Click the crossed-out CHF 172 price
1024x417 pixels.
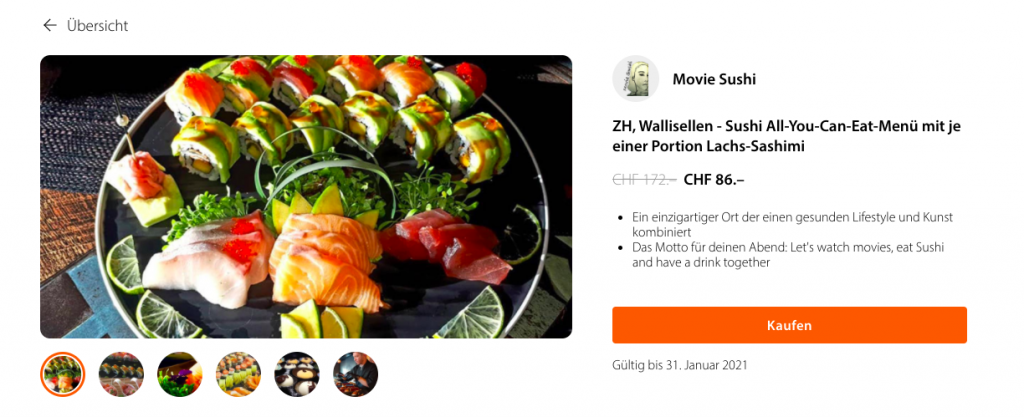[644, 180]
